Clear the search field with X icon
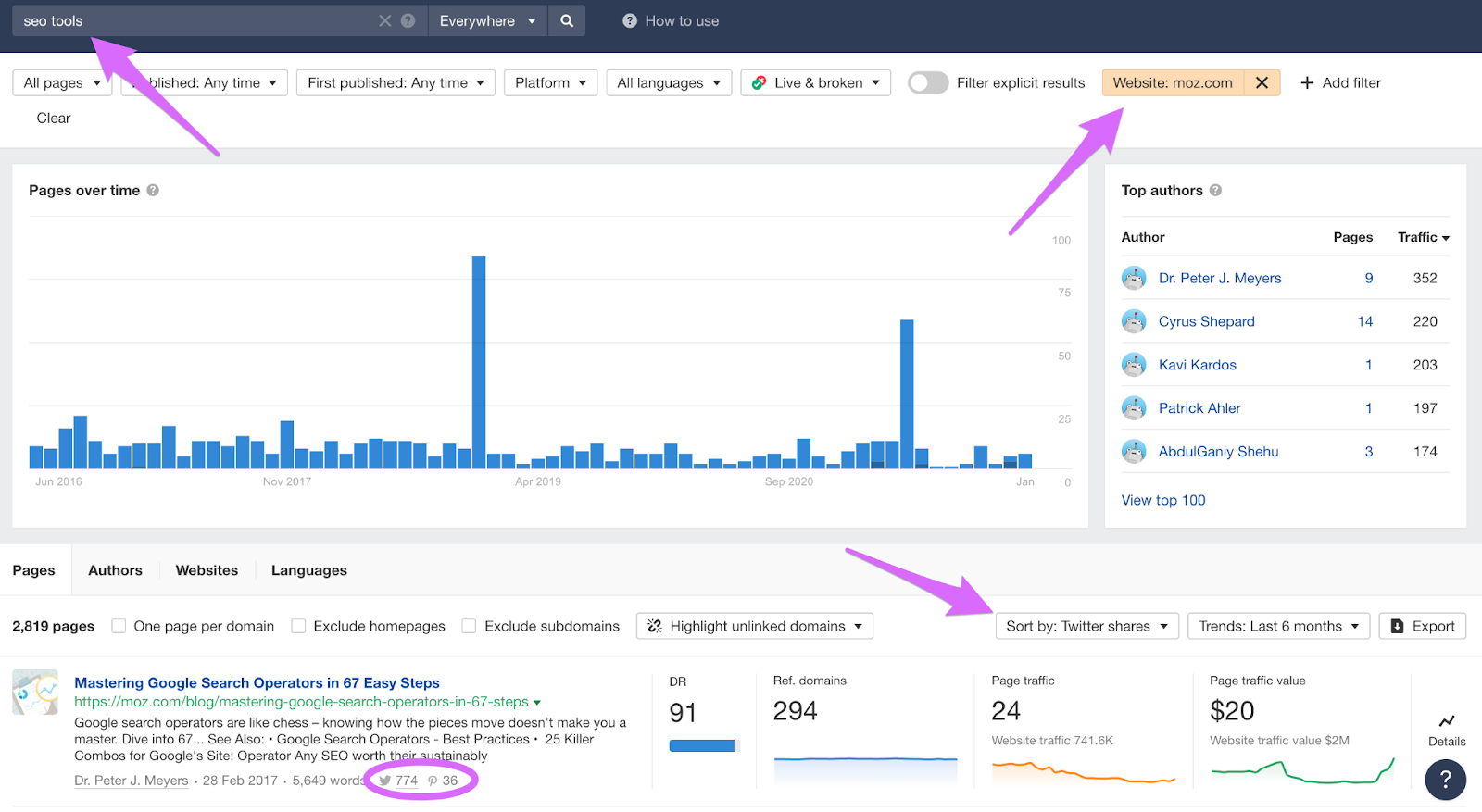Image resolution: width=1482 pixels, height=812 pixels. pyautogui.click(x=385, y=20)
